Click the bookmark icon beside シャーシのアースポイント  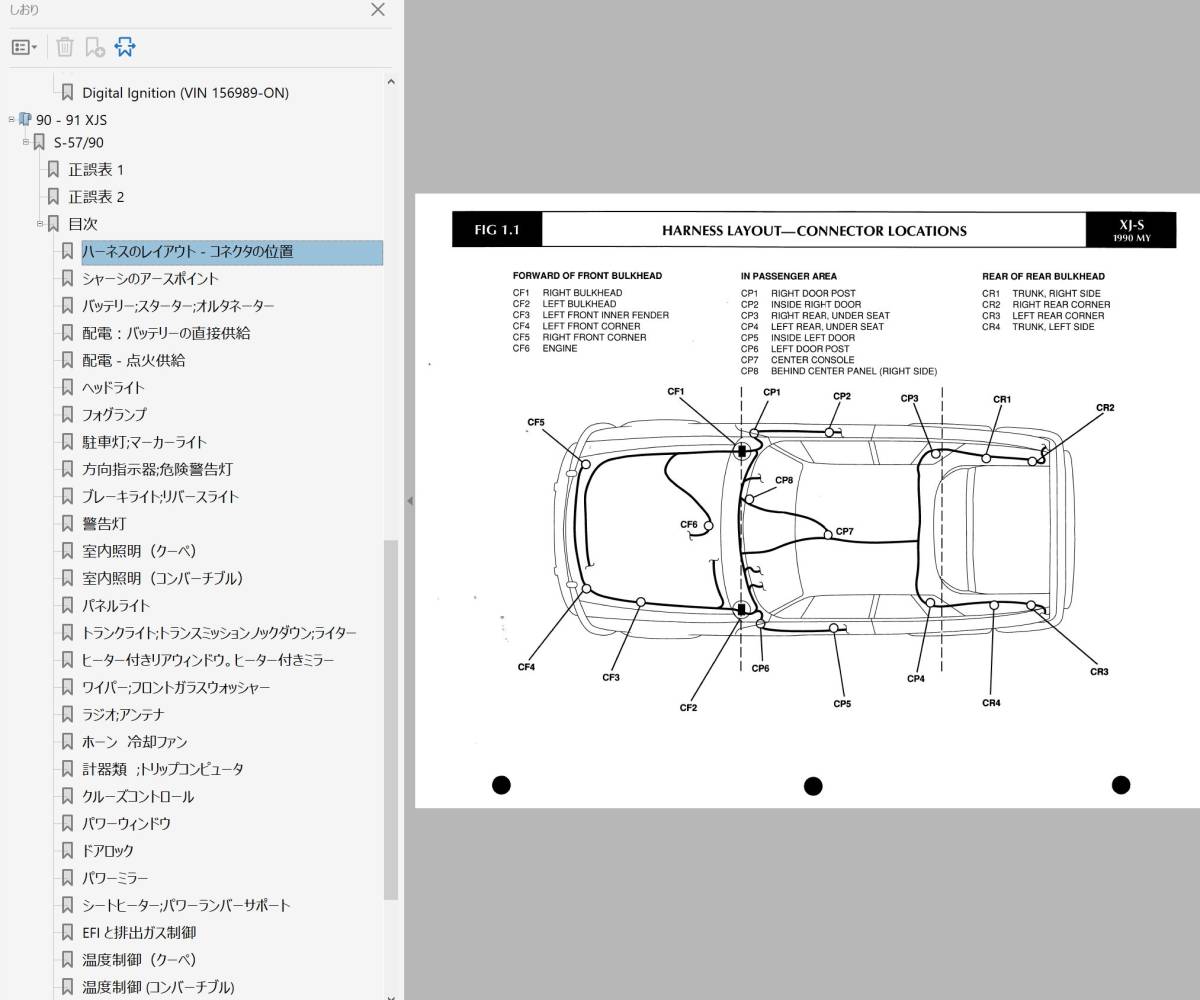[x=67, y=279]
